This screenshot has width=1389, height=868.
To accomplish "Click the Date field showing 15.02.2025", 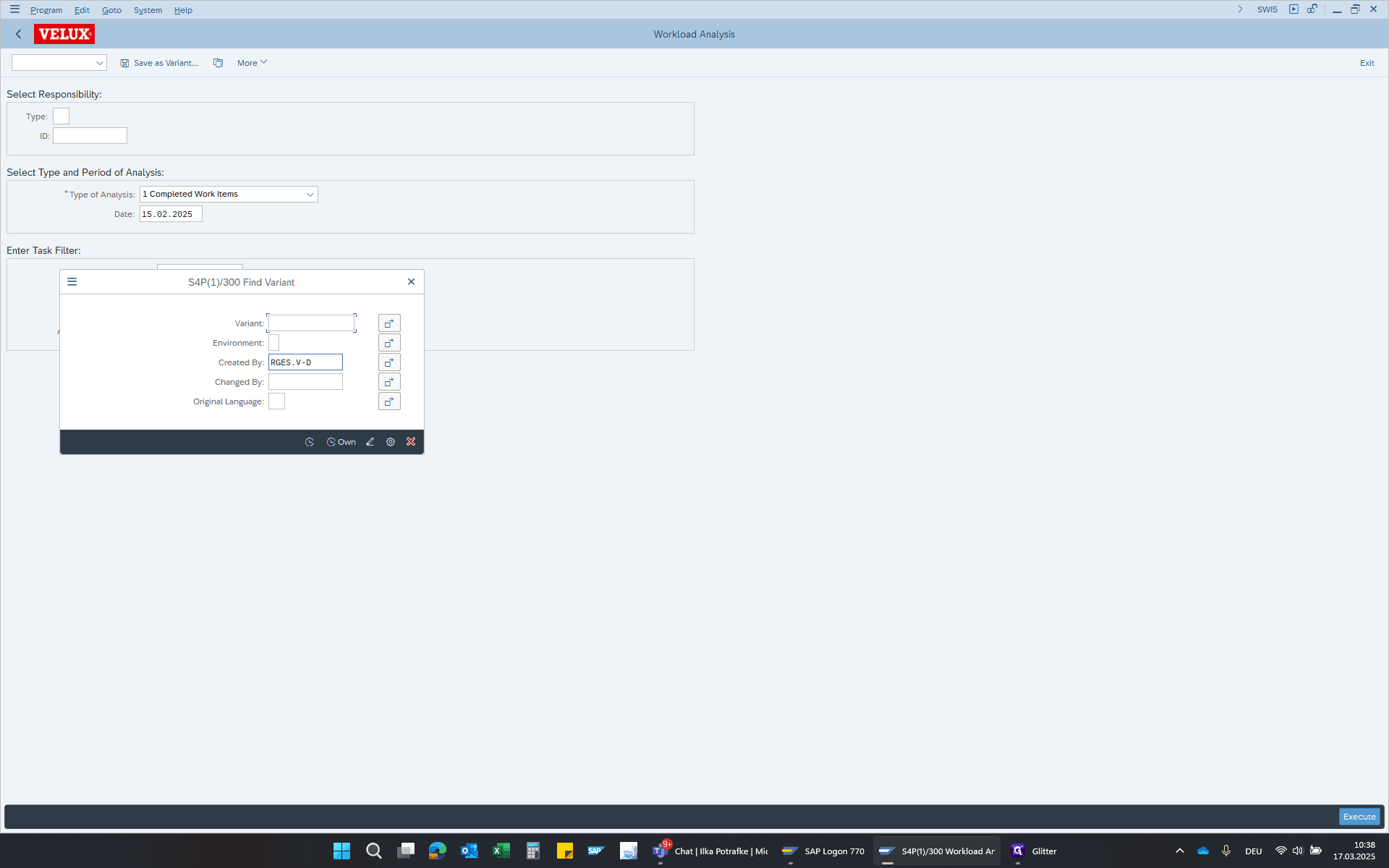I will pos(171,214).
